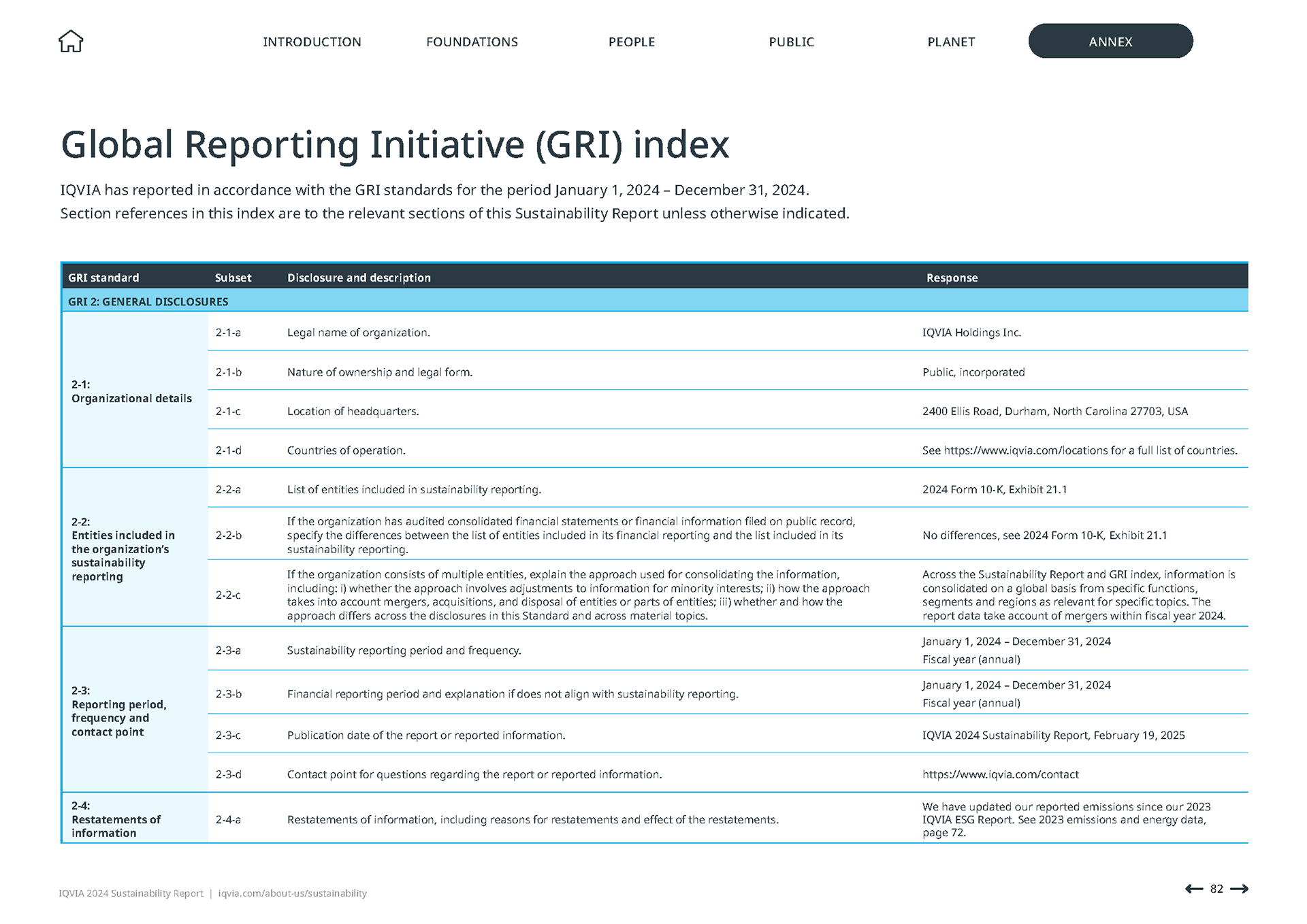The image size is (1307, 924).
Task: Click the 'GRI standard' column header
Action: click(x=103, y=278)
